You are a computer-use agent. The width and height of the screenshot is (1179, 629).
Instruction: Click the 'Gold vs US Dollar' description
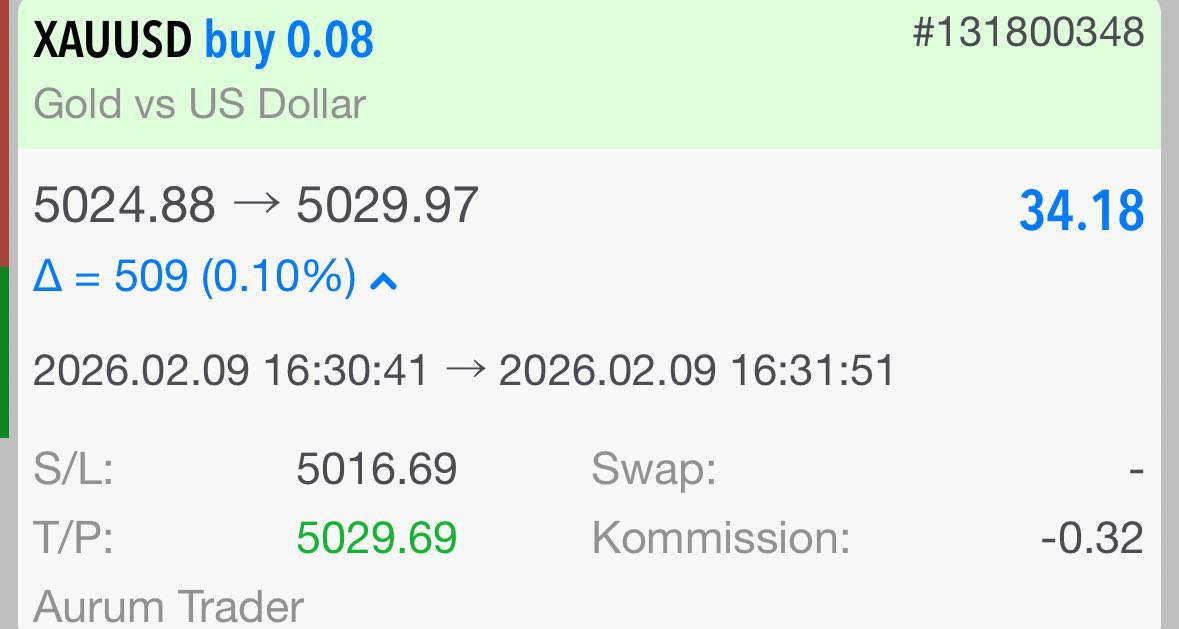pos(200,104)
